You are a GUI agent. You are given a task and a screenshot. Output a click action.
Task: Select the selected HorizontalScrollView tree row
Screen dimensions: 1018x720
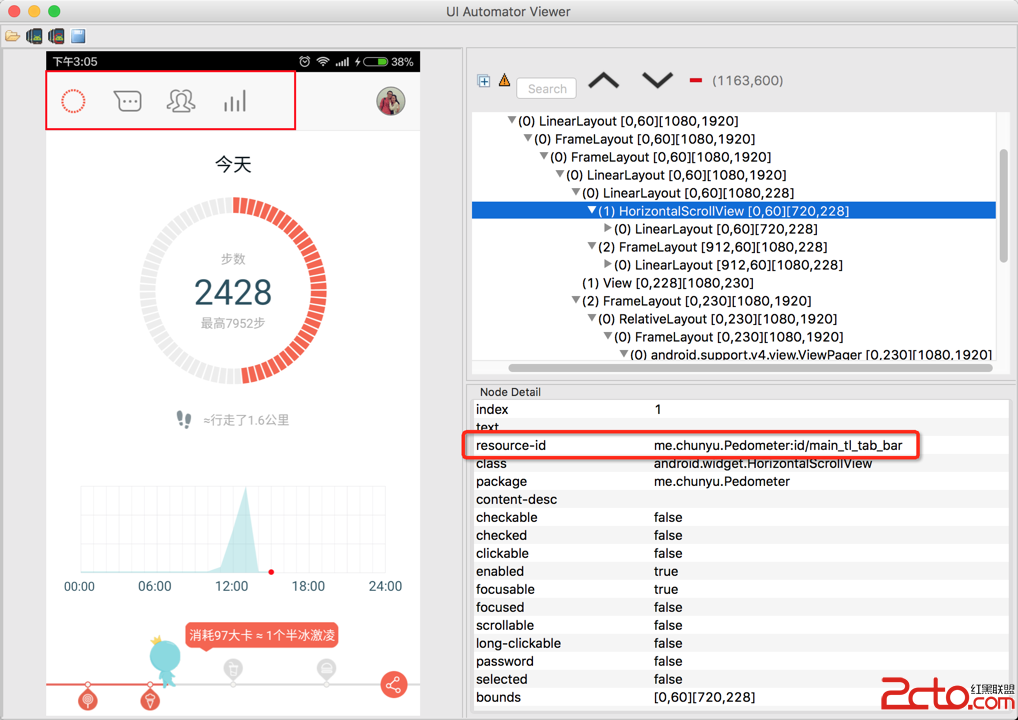pos(734,210)
